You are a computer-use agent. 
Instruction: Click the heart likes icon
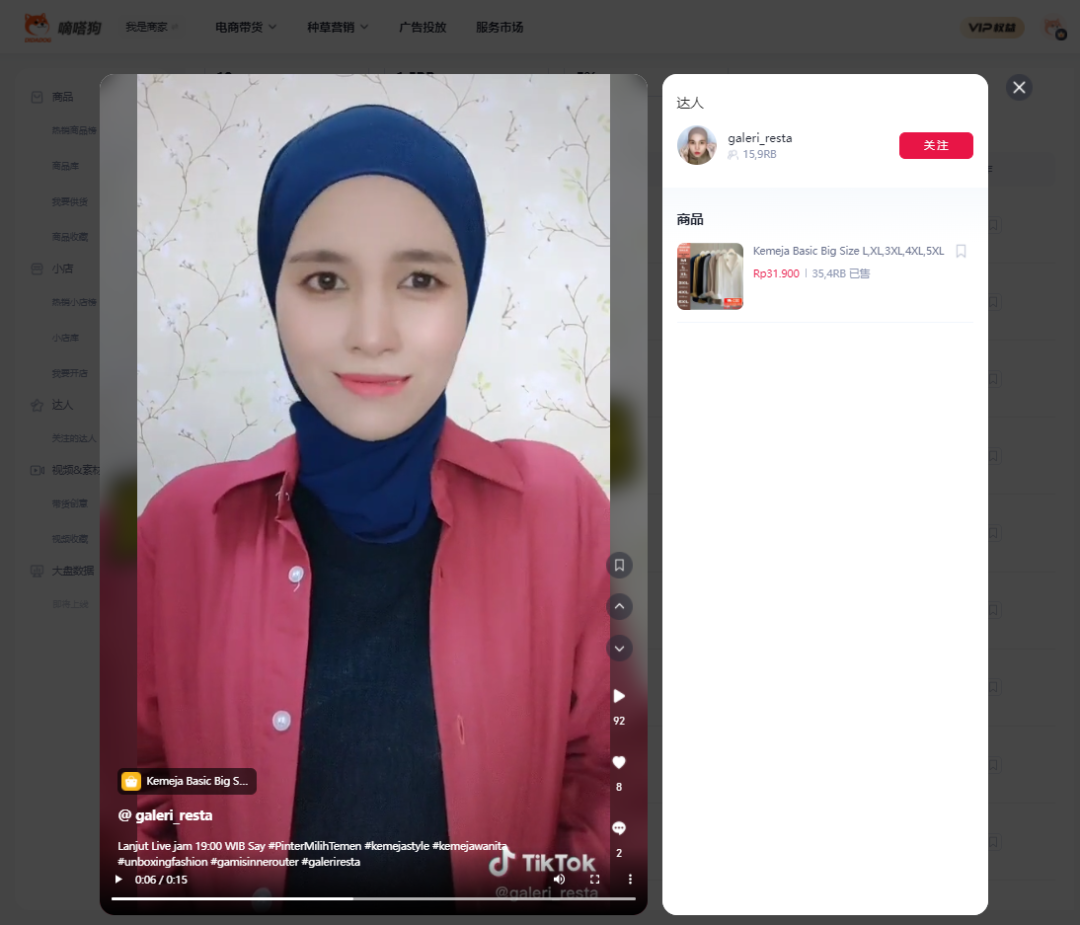pyautogui.click(x=619, y=762)
